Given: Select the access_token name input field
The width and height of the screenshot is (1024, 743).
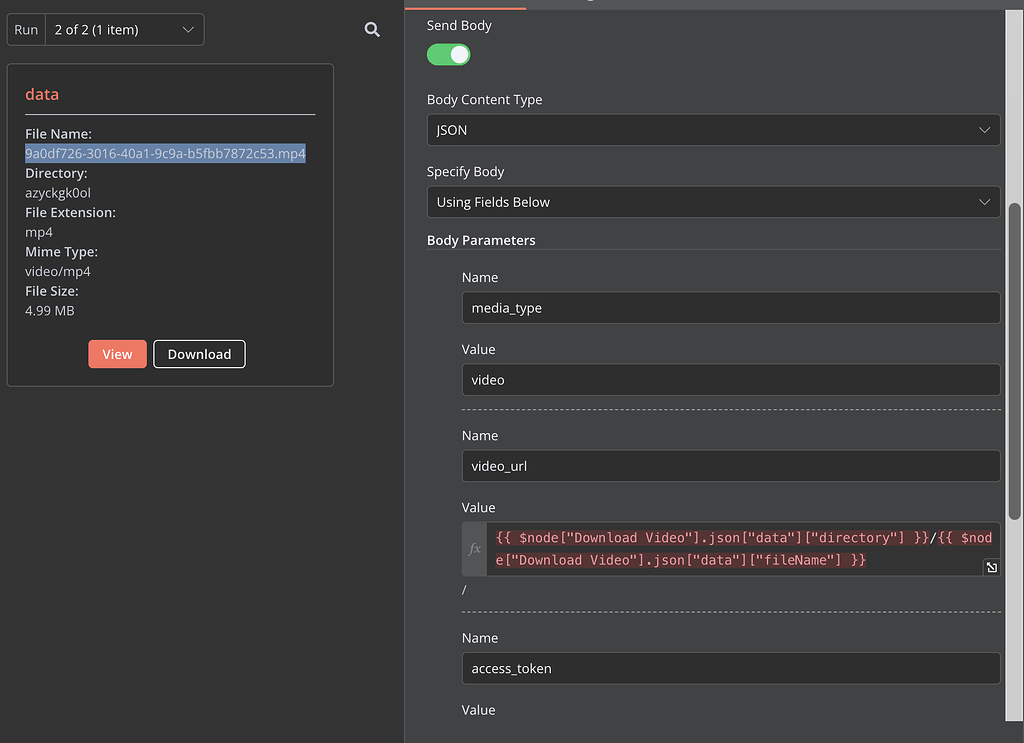Looking at the screenshot, I should coord(730,668).
